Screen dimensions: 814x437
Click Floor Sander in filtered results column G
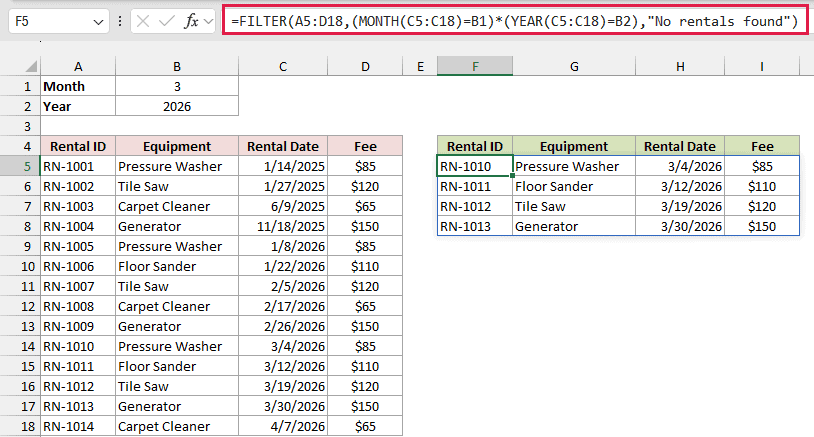[x=574, y=186]
